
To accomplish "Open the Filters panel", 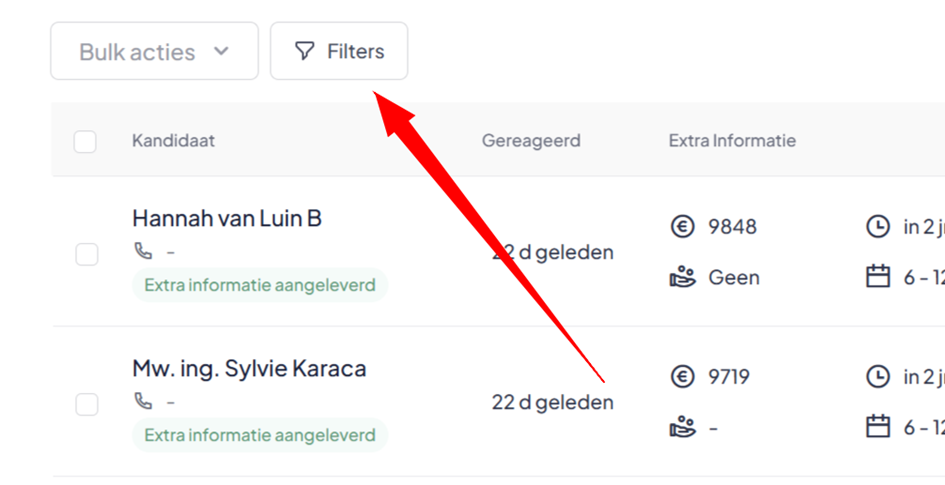I will 339,51.
